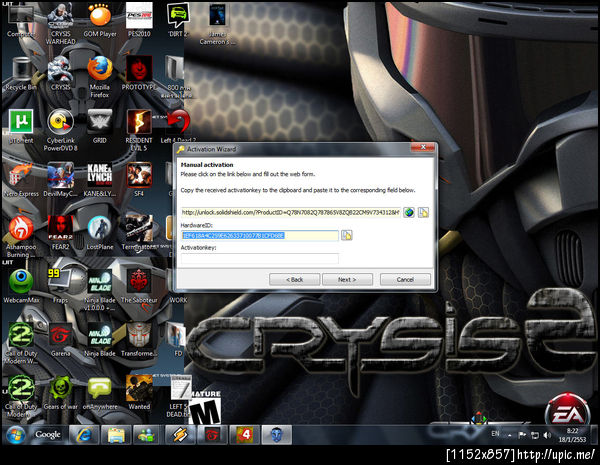Open Ashampoo Burning shortcut
The width and height of the screenshot is (600, 465).
(21, 237)
